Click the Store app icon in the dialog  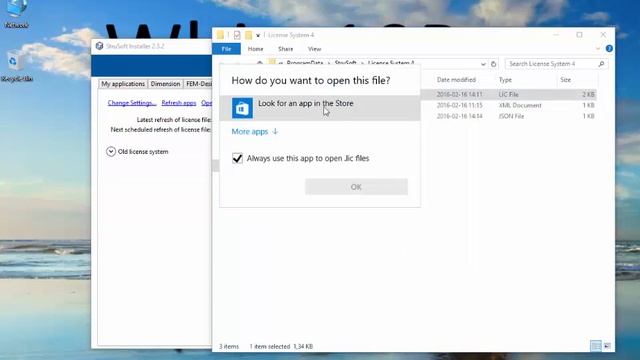(242, 108)
